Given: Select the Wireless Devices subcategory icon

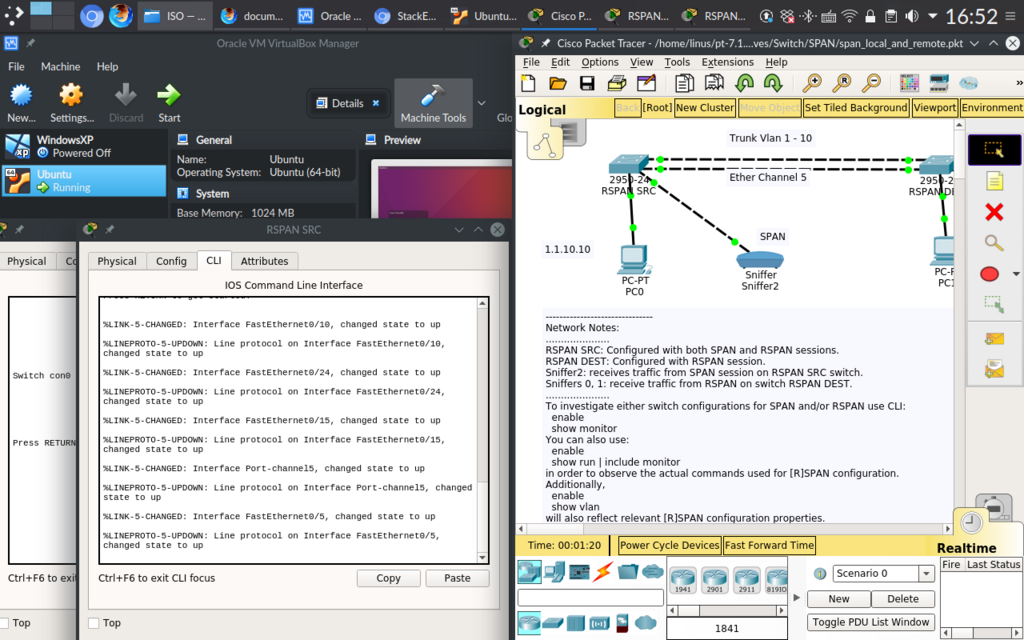Looking at the screenshot, I should (x=599, y=622).
